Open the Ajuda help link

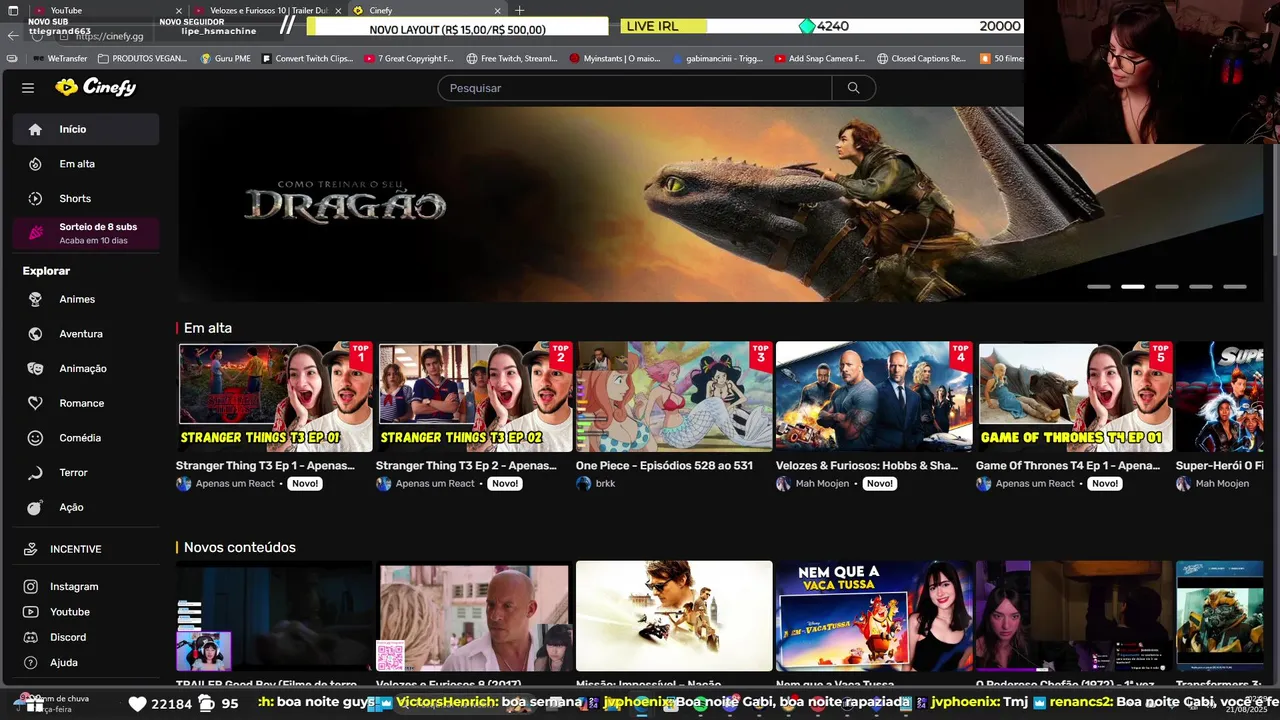pyautogui.click(x=86, y=662)
